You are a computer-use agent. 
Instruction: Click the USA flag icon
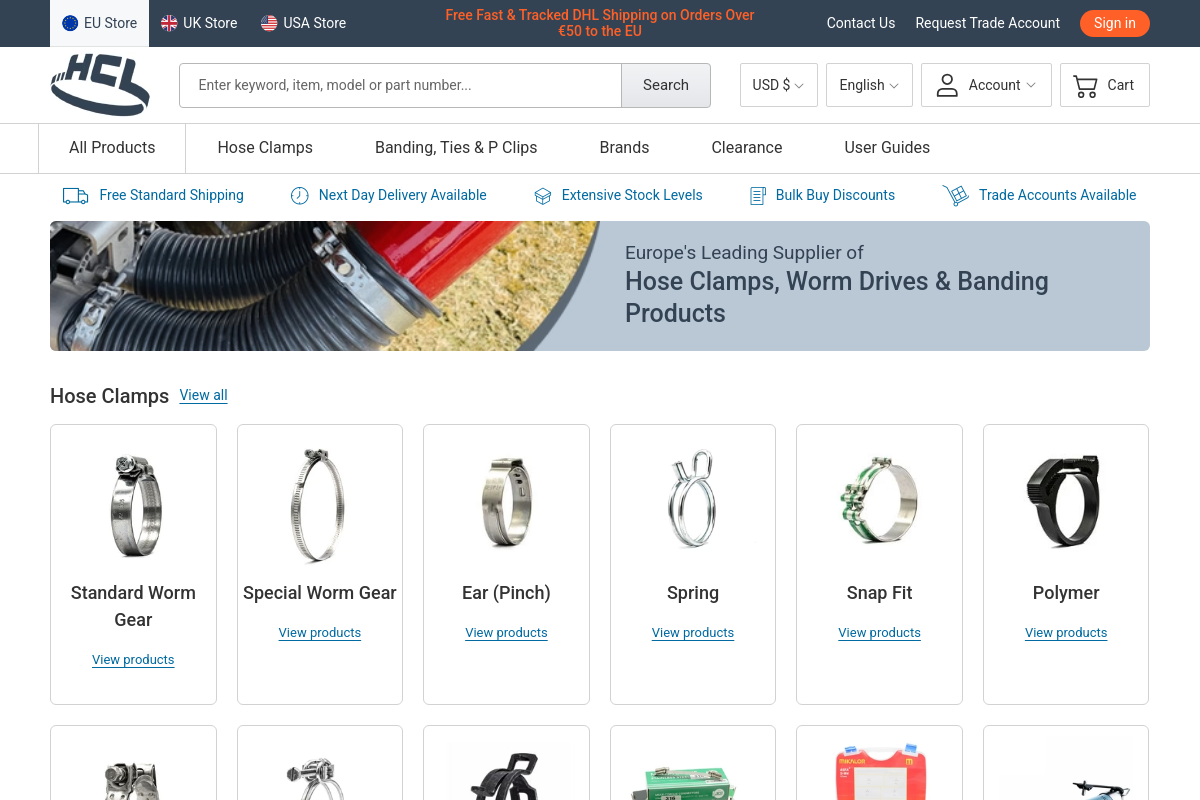[x=269, y=23]
